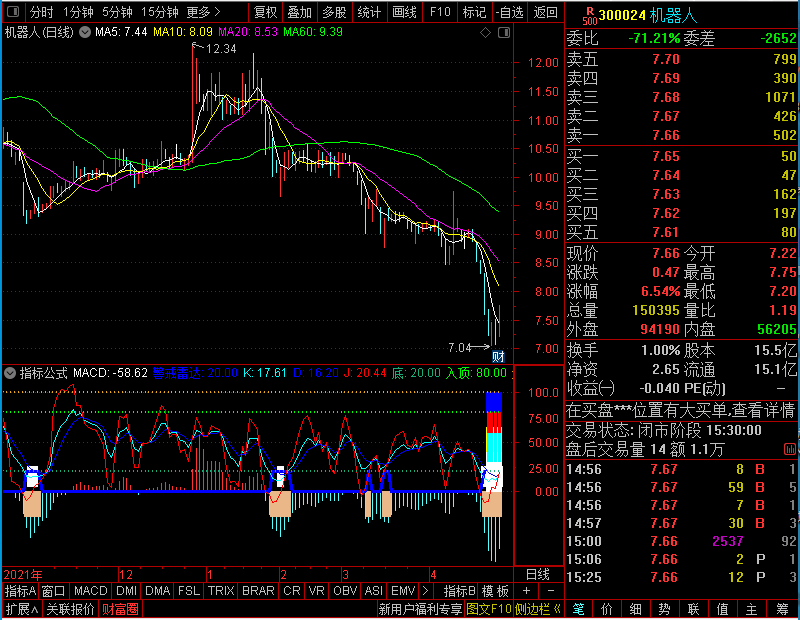Open 图文F10 link

pyautogui.click(x=489, y=609)
